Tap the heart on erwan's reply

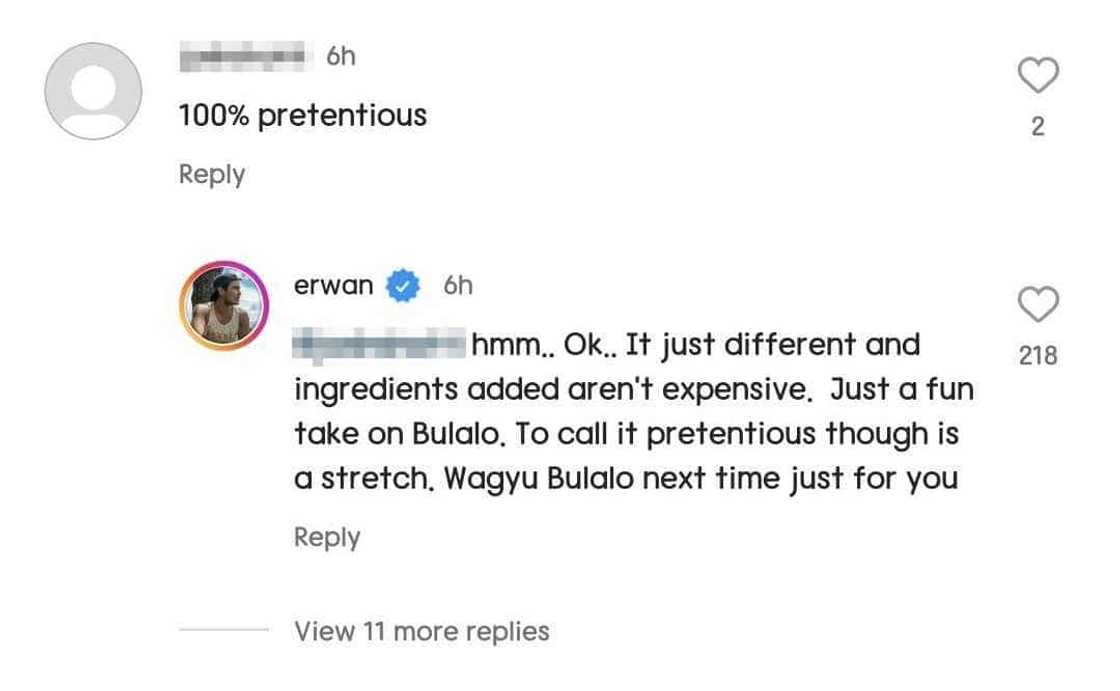coord(1037,304)
